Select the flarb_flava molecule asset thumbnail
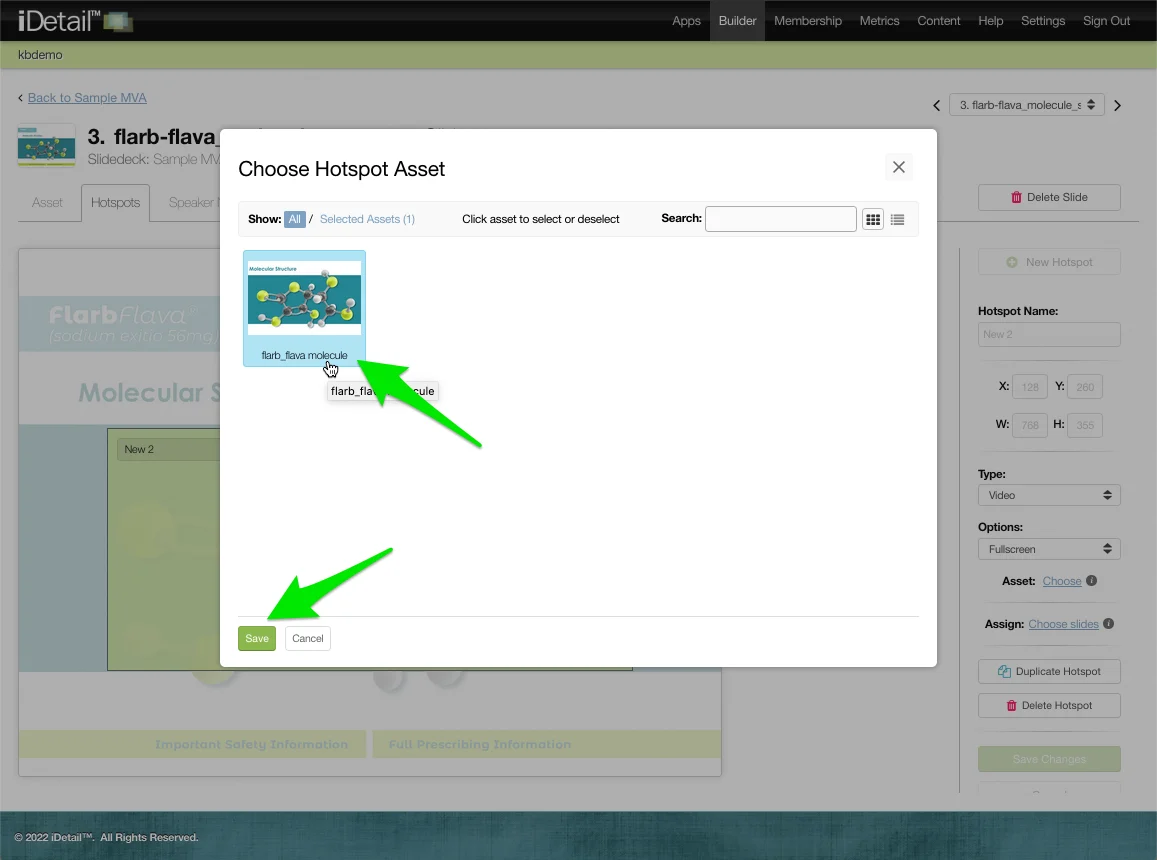1157x860 pixels. pos(304,309)
